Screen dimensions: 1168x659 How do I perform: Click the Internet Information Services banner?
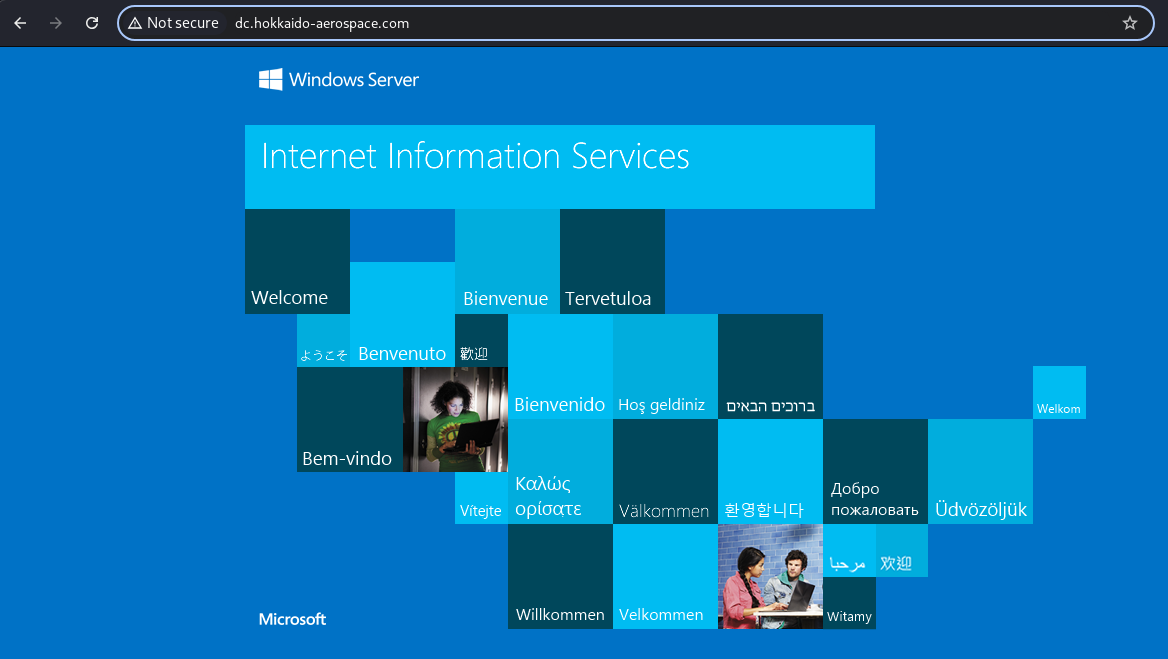point(559,167)
